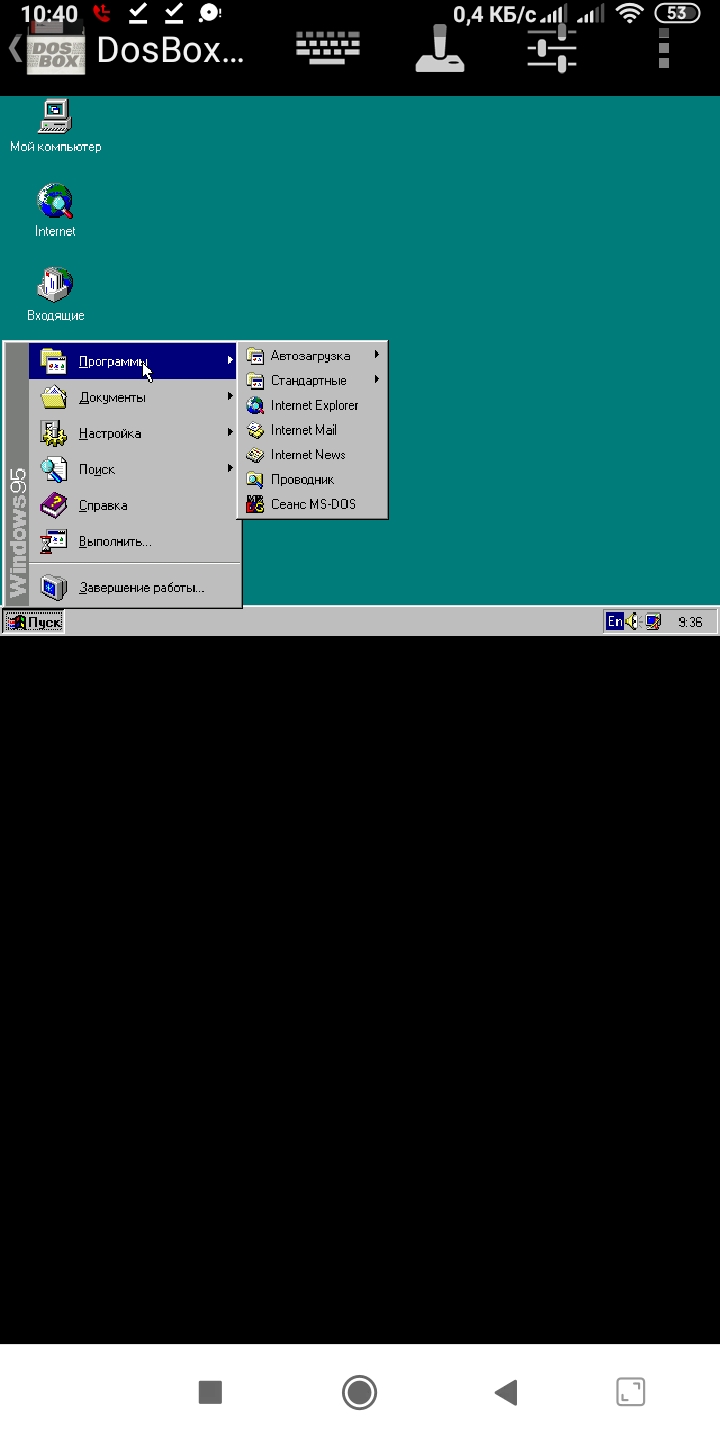
Task: Choose Справка from the Start menu
Action: click(x=134, y=505)
